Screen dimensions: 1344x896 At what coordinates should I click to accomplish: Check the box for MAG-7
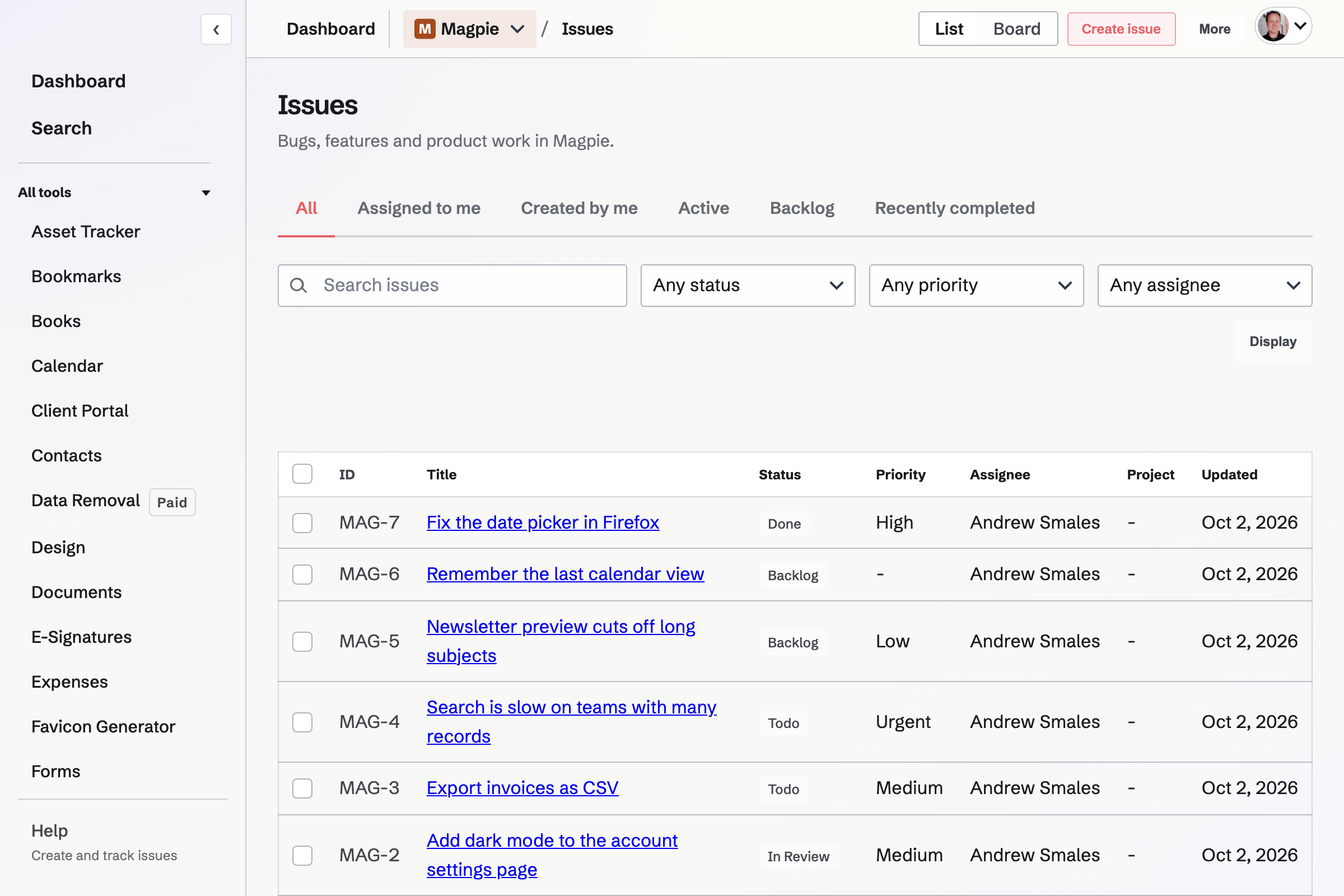click(302, 523)
